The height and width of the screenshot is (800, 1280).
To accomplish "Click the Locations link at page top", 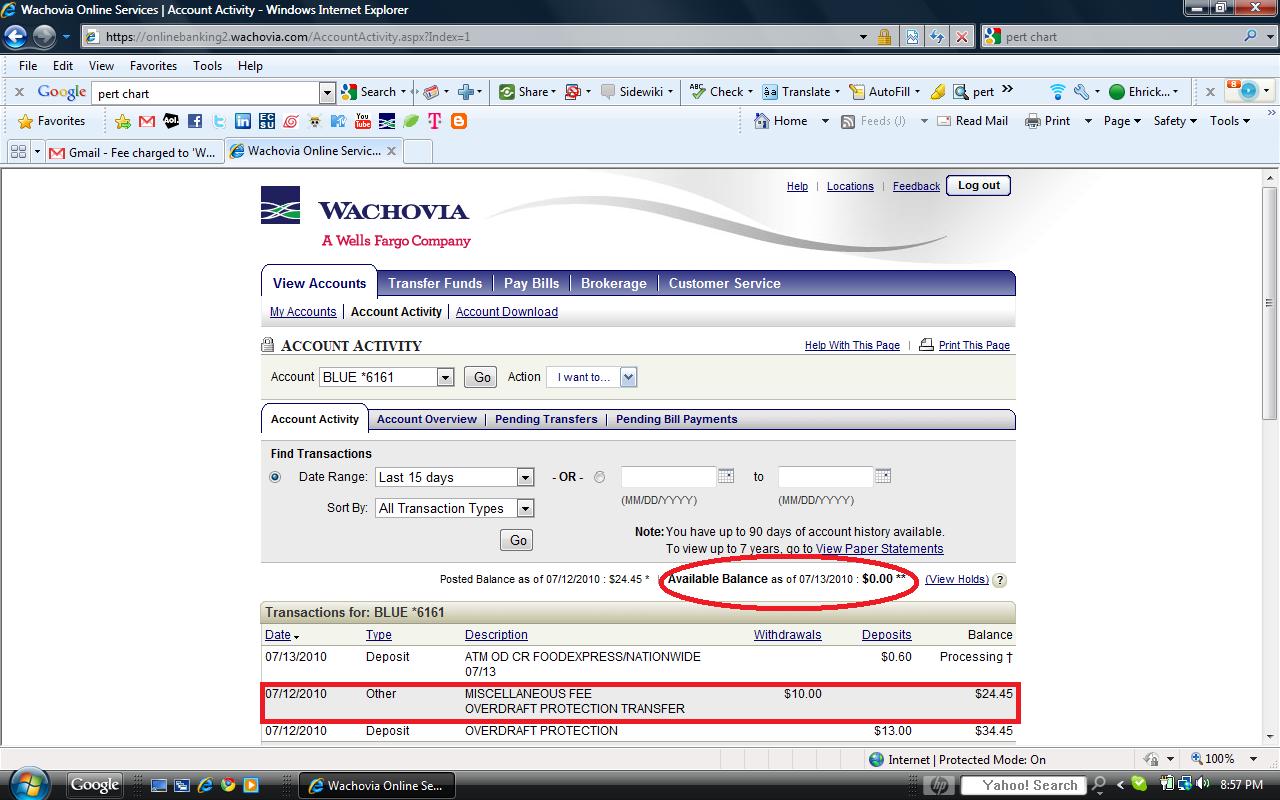I will [x=850, y=187].
